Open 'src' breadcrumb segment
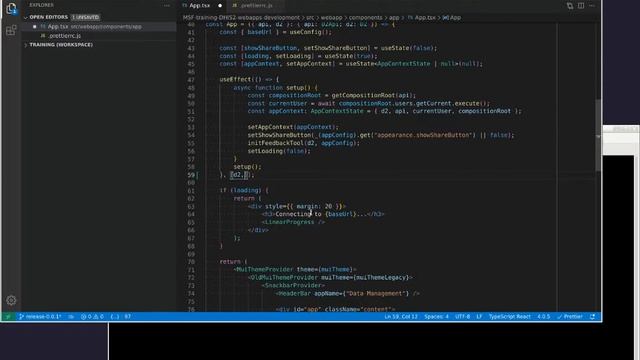The height and width of the screenshot is (360, 640). 310,18
